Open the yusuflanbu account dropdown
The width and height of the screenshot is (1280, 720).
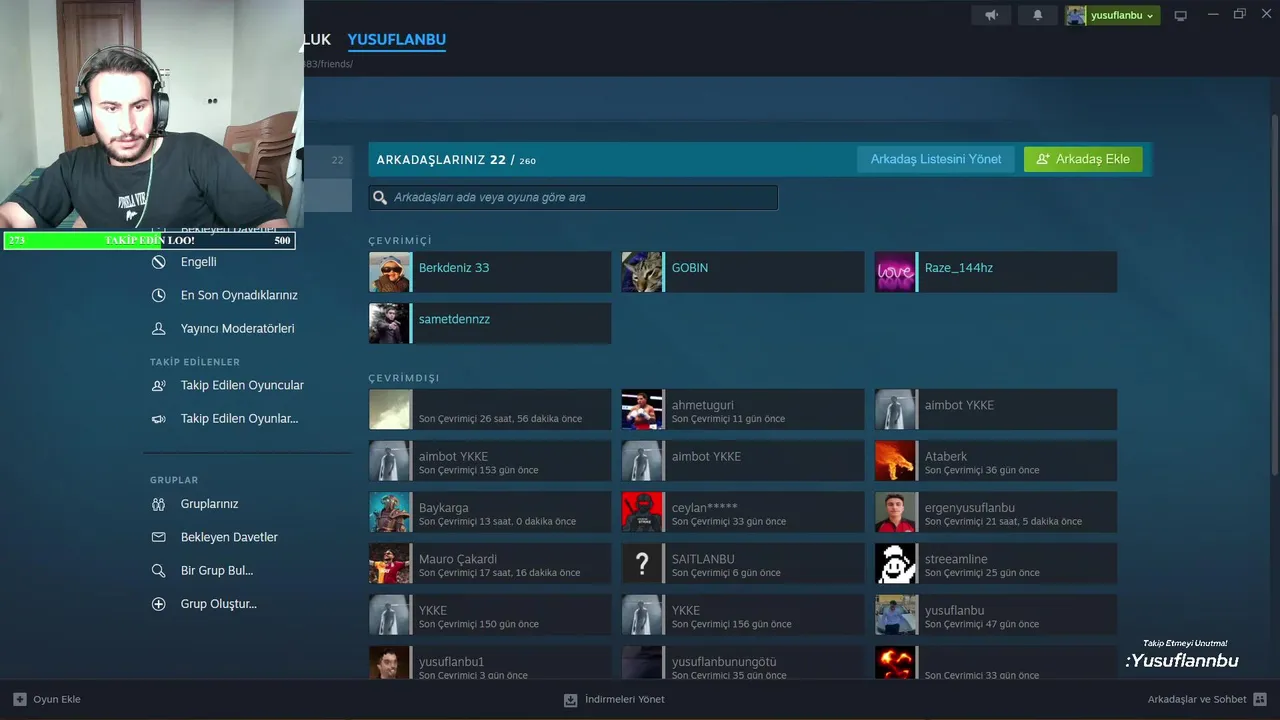pyautogui.click(x=1112, y=15)
